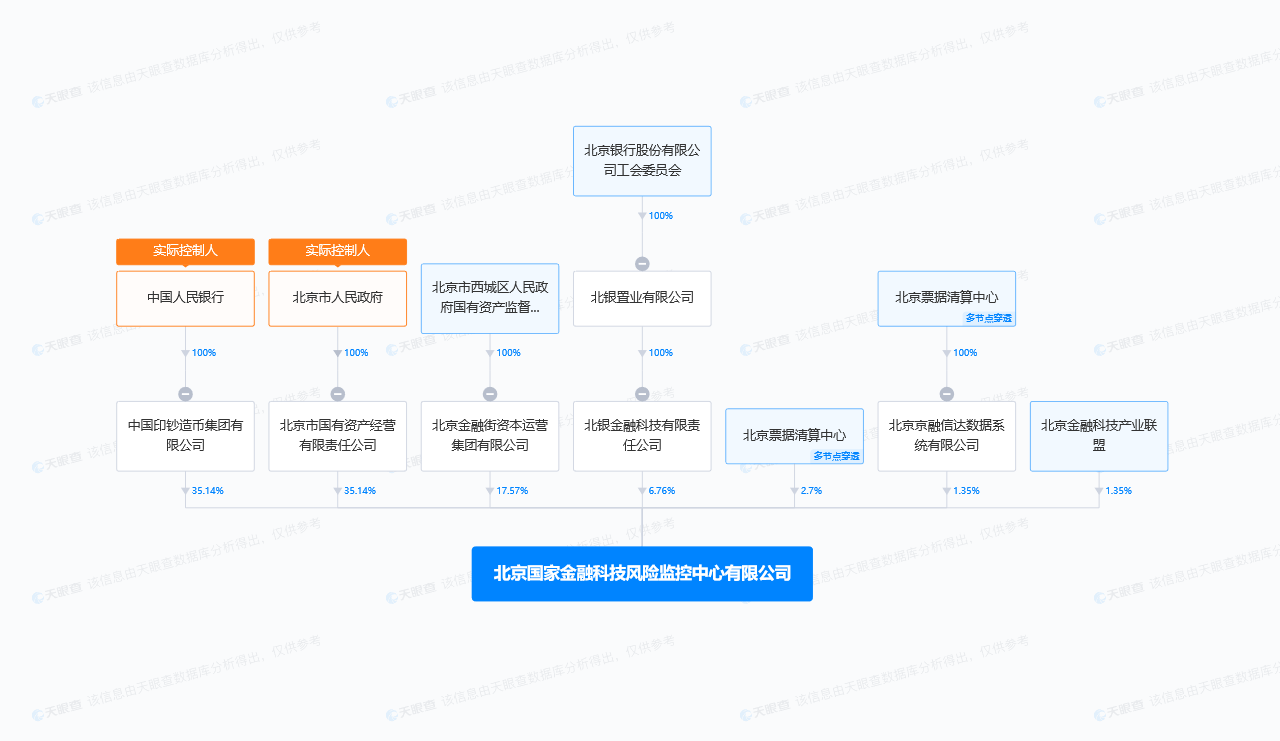Click the 北京国家金融科技风险监控中心有限公司 root node

[x=642, y=574]
